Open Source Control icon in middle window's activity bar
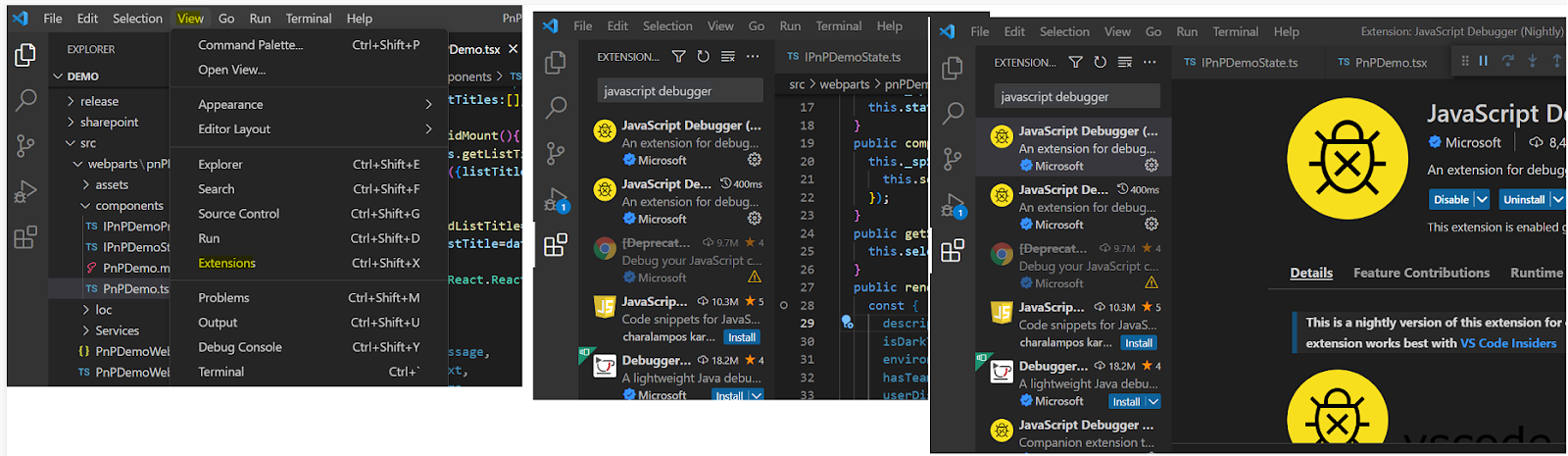 (556, 153)
